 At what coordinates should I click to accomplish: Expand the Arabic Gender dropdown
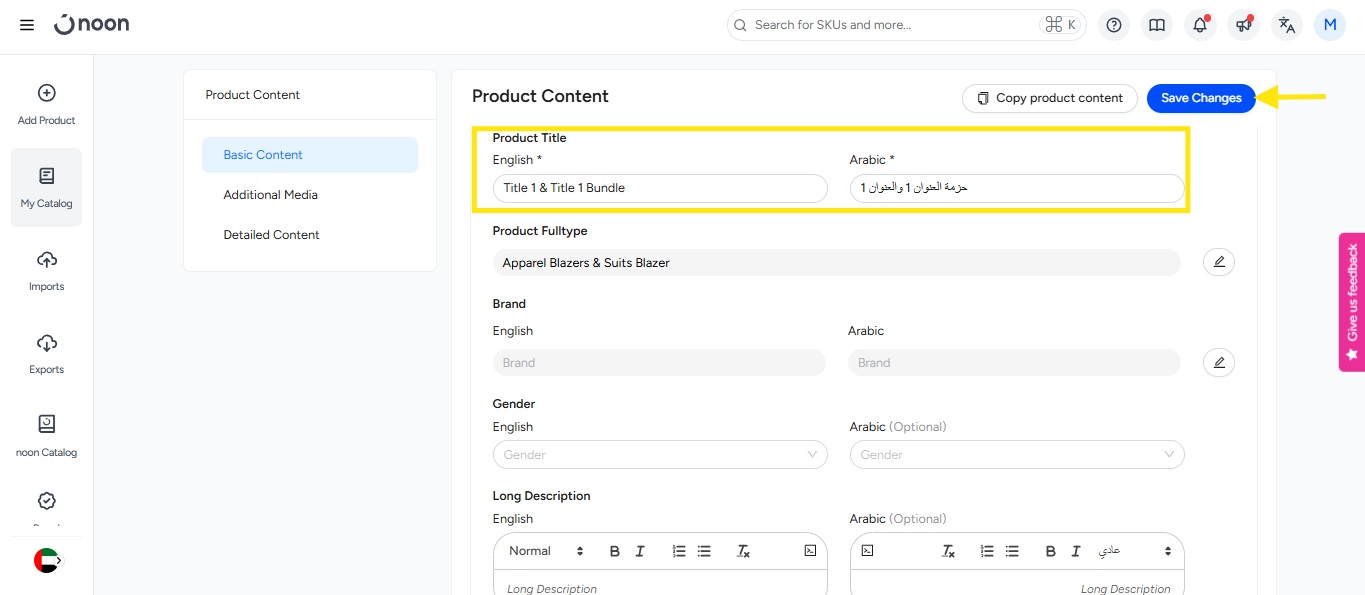[x=1016, y=455]
